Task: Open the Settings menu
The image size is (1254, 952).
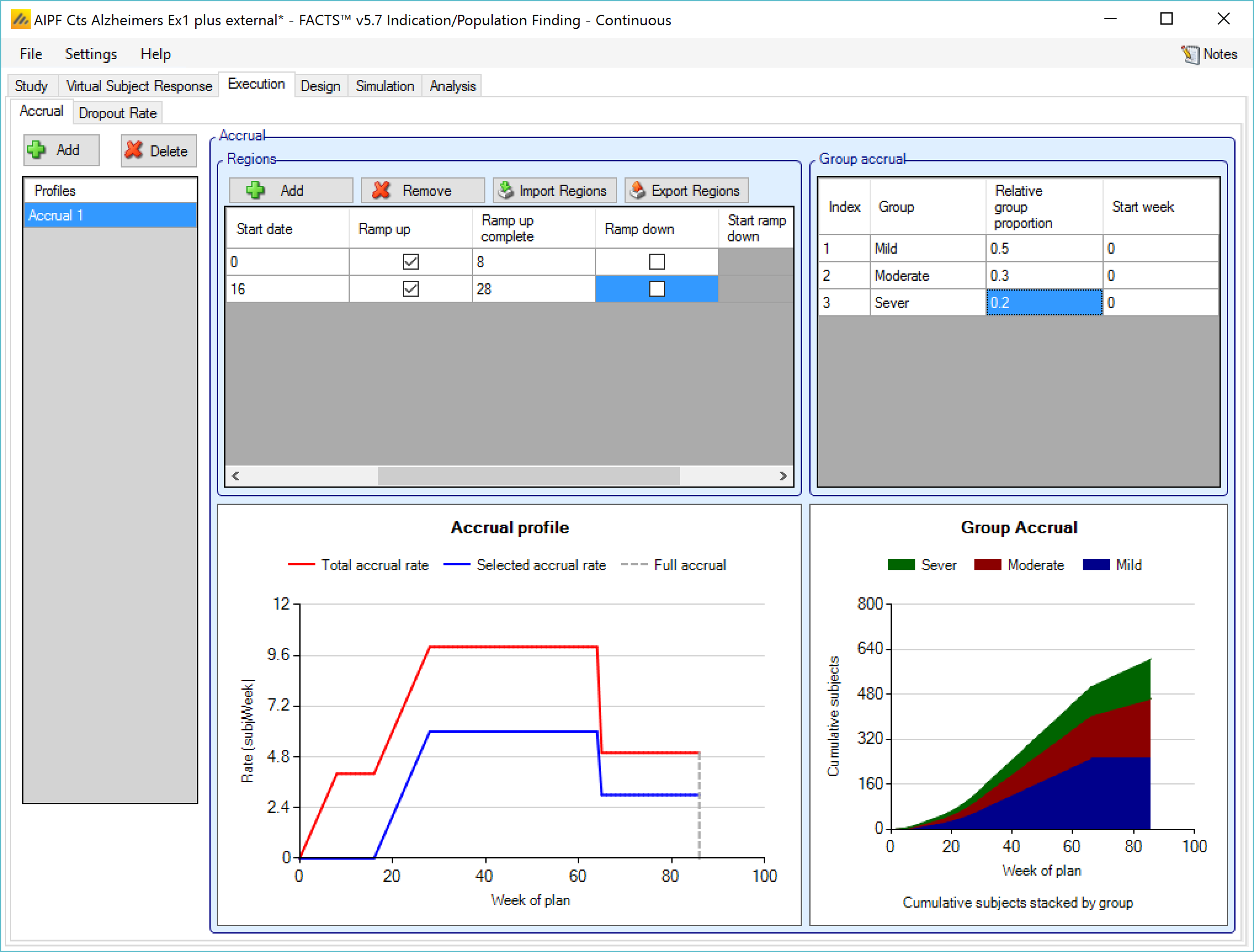Action: pyautogui.click(x=91, y=54)
